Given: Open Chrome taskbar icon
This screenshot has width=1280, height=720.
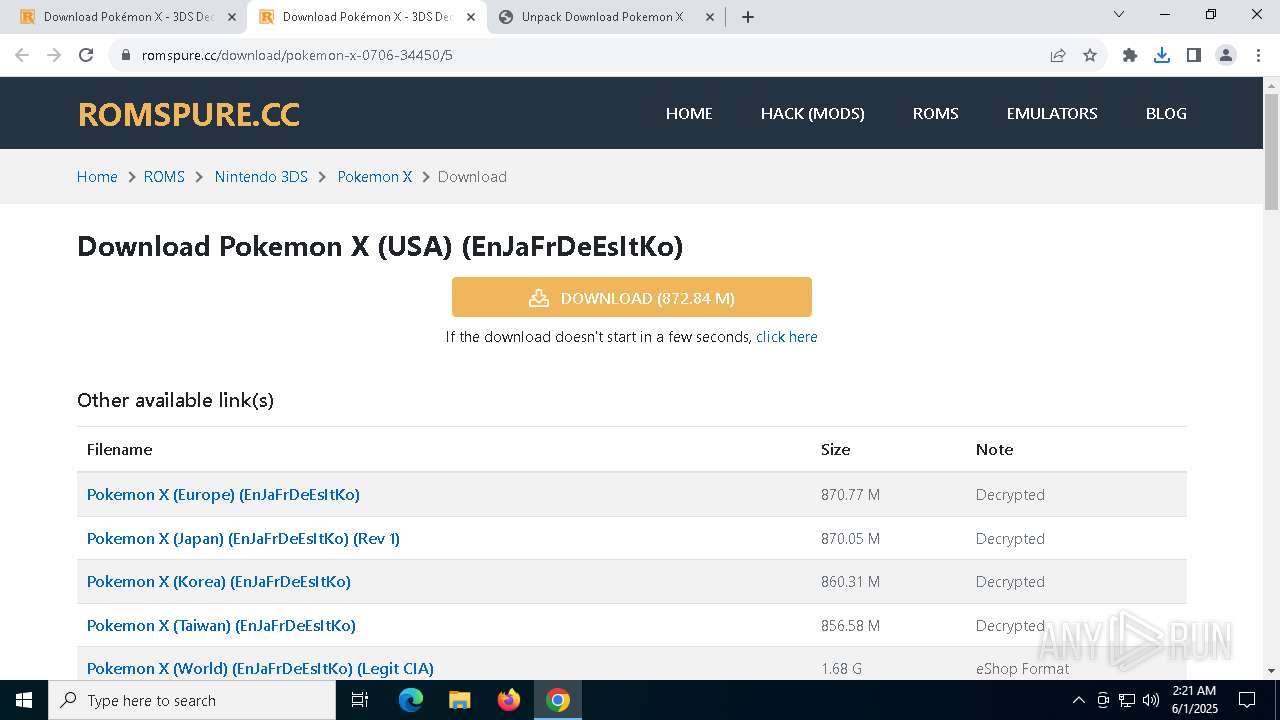Looking at the screenshot, I should point(558,700).
